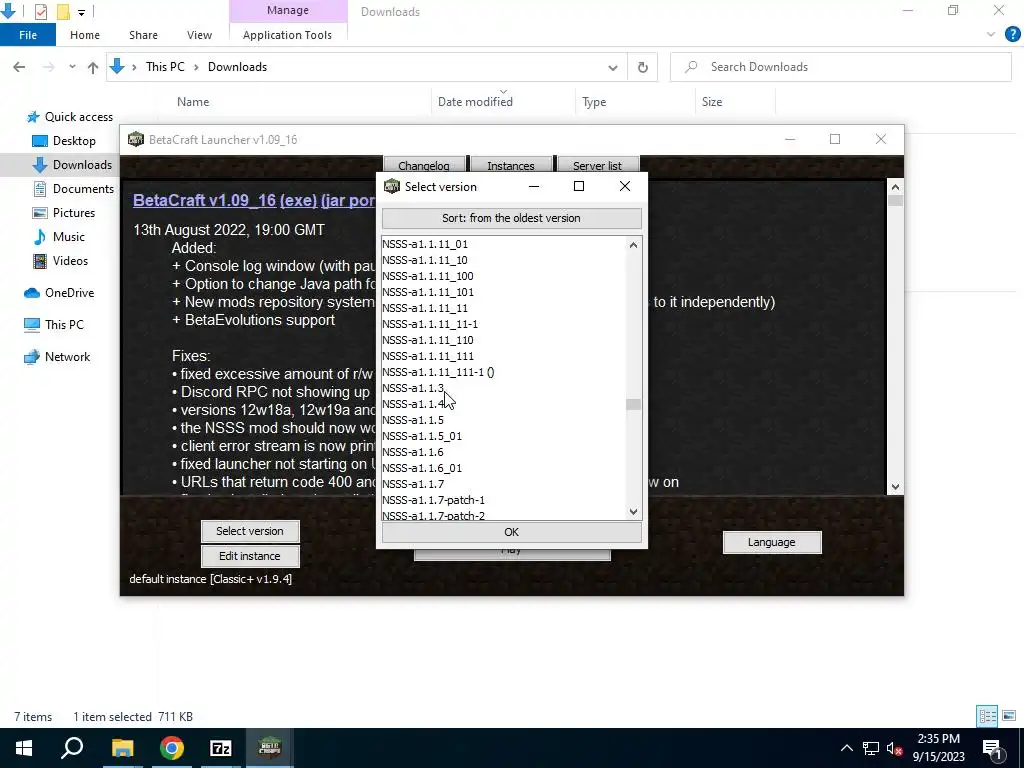
Task: Switch Explorer to details view icon
Action: (x=987, y=716)
